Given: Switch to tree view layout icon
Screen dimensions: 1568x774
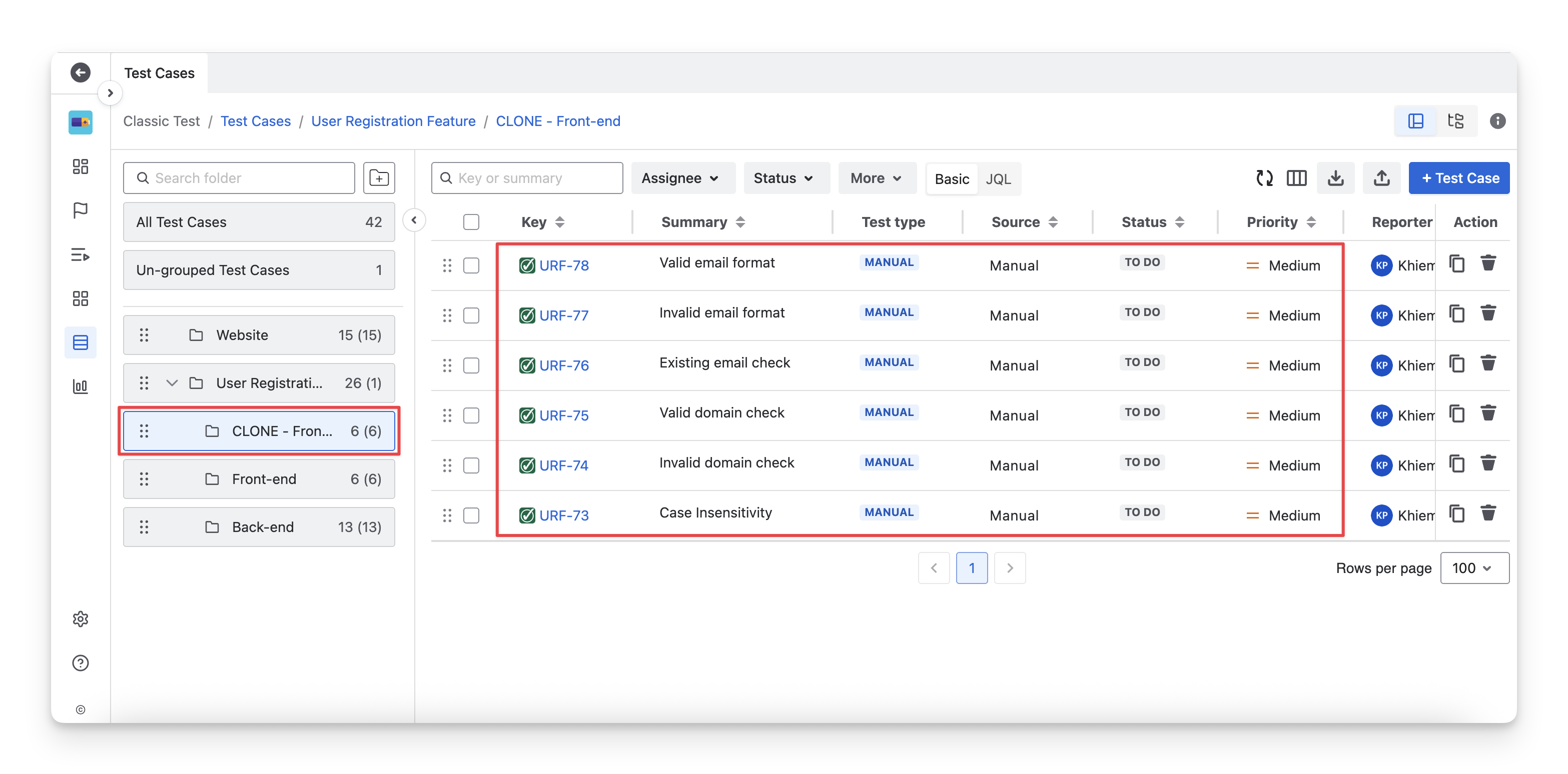Looking at the screenshot, I should (x=1455, y=120).
